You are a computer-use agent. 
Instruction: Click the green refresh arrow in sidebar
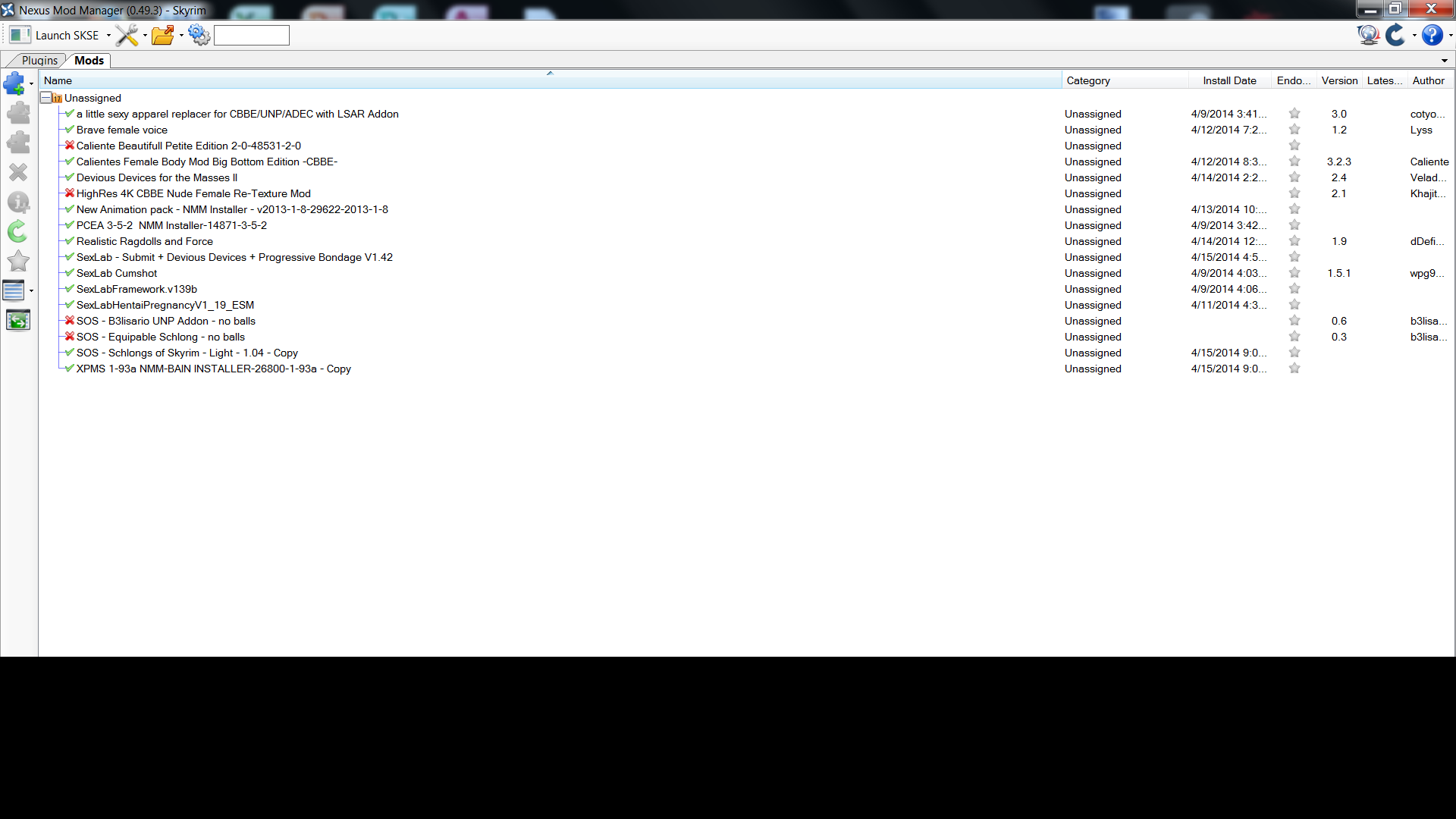pos(17,231)
